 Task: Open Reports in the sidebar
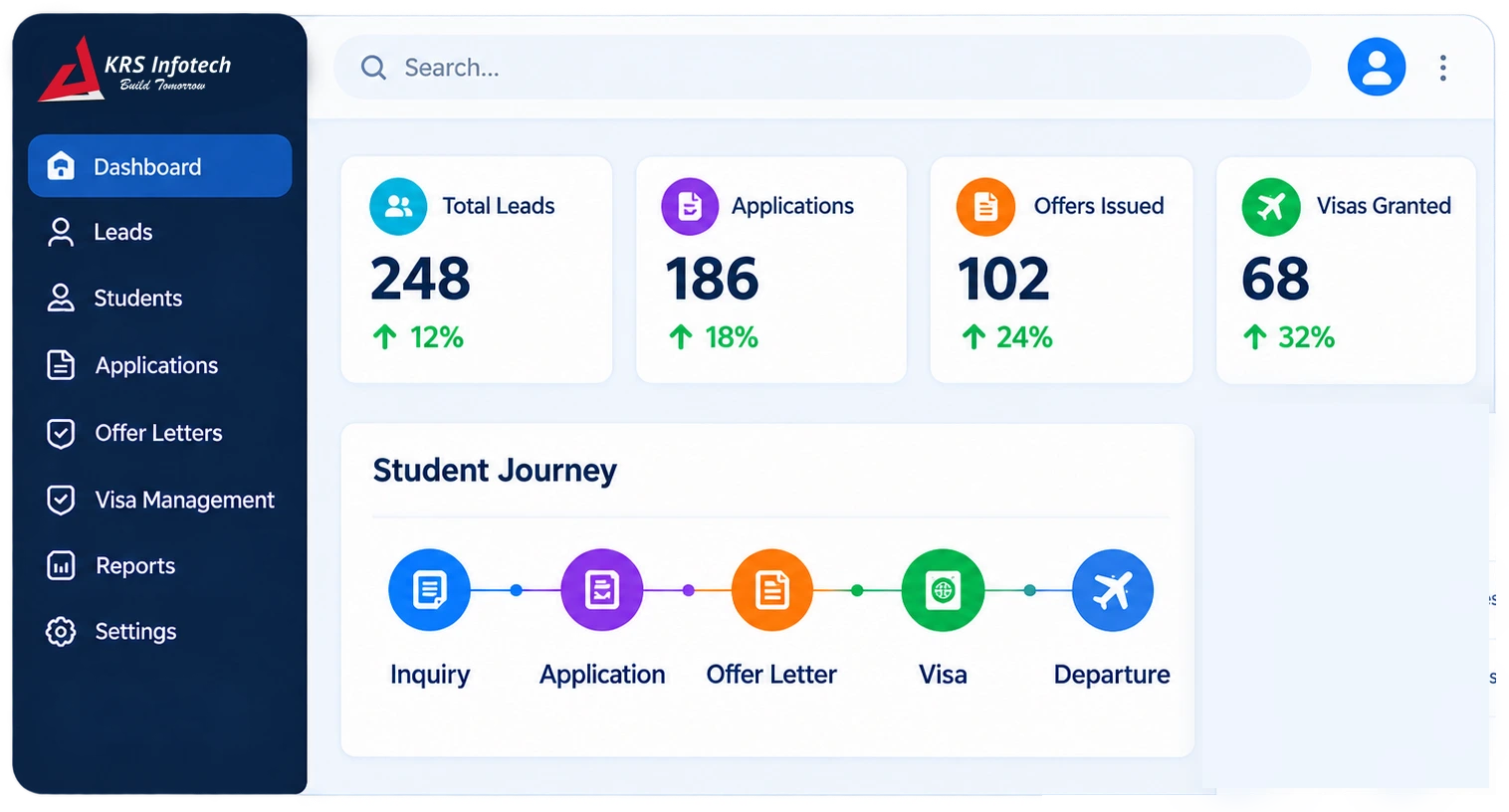[x=110, y=565]
